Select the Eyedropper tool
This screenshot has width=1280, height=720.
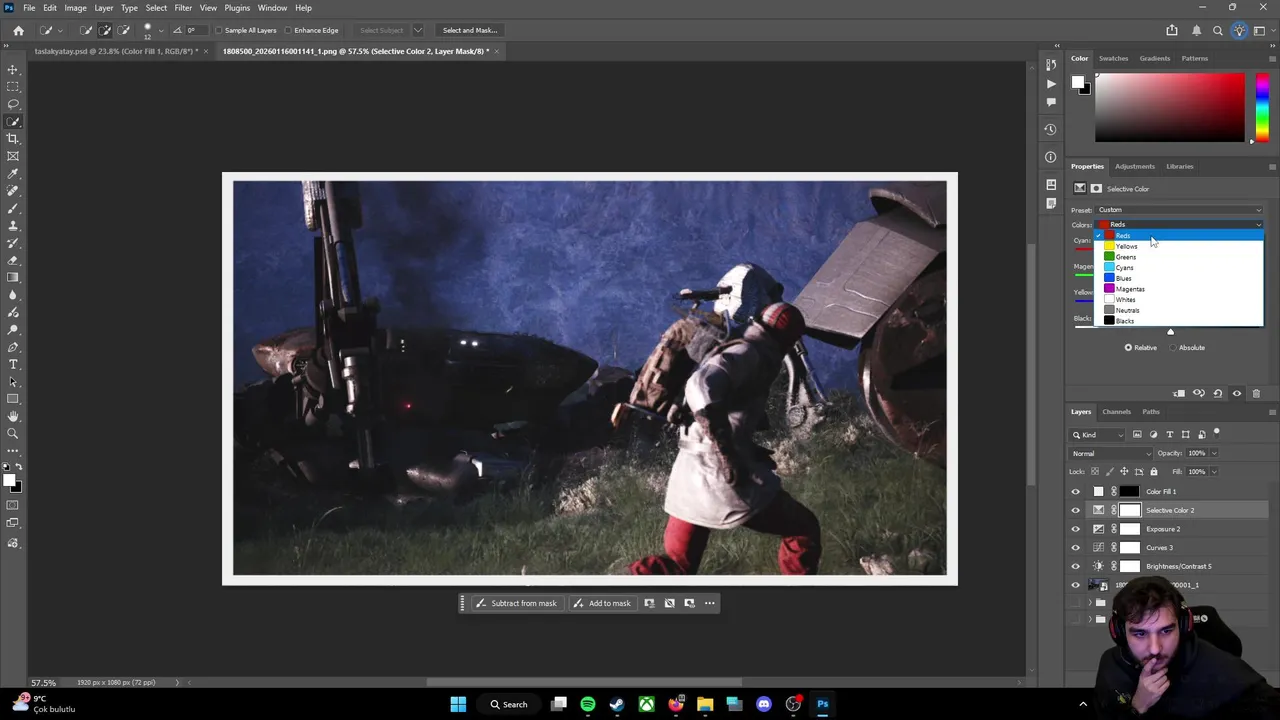point(13,174)
